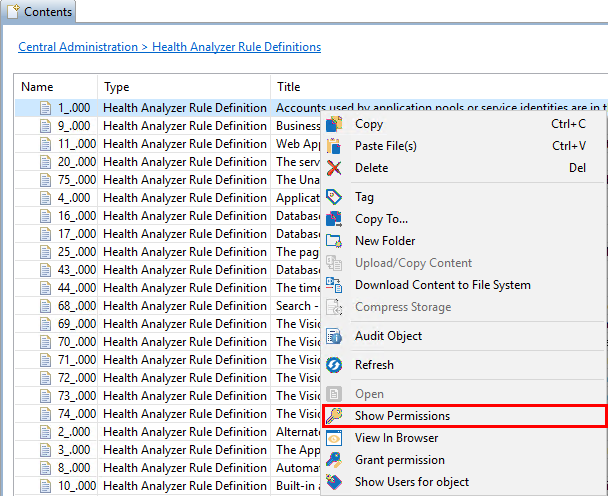Follow the Central Administration breadcrumb link
Image resolution: width=608 pixels, height=496 pixels.
tap(78, 47)
